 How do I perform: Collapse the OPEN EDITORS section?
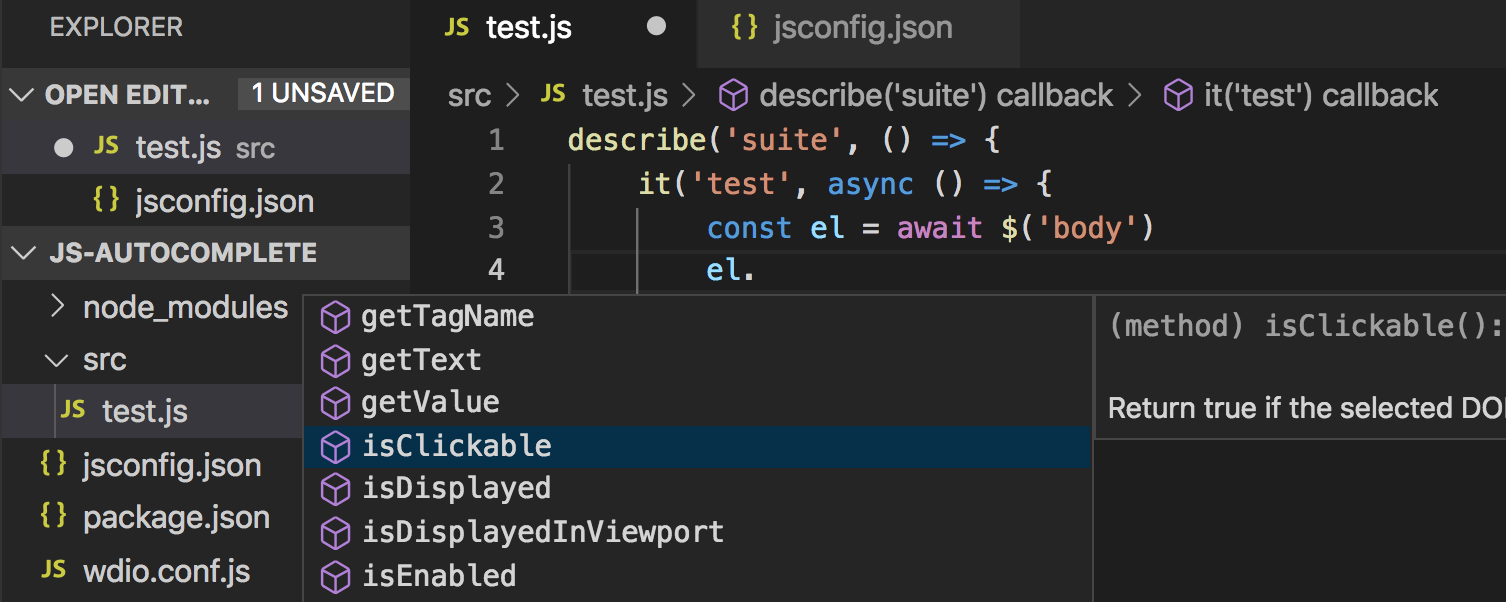[22, 93]
